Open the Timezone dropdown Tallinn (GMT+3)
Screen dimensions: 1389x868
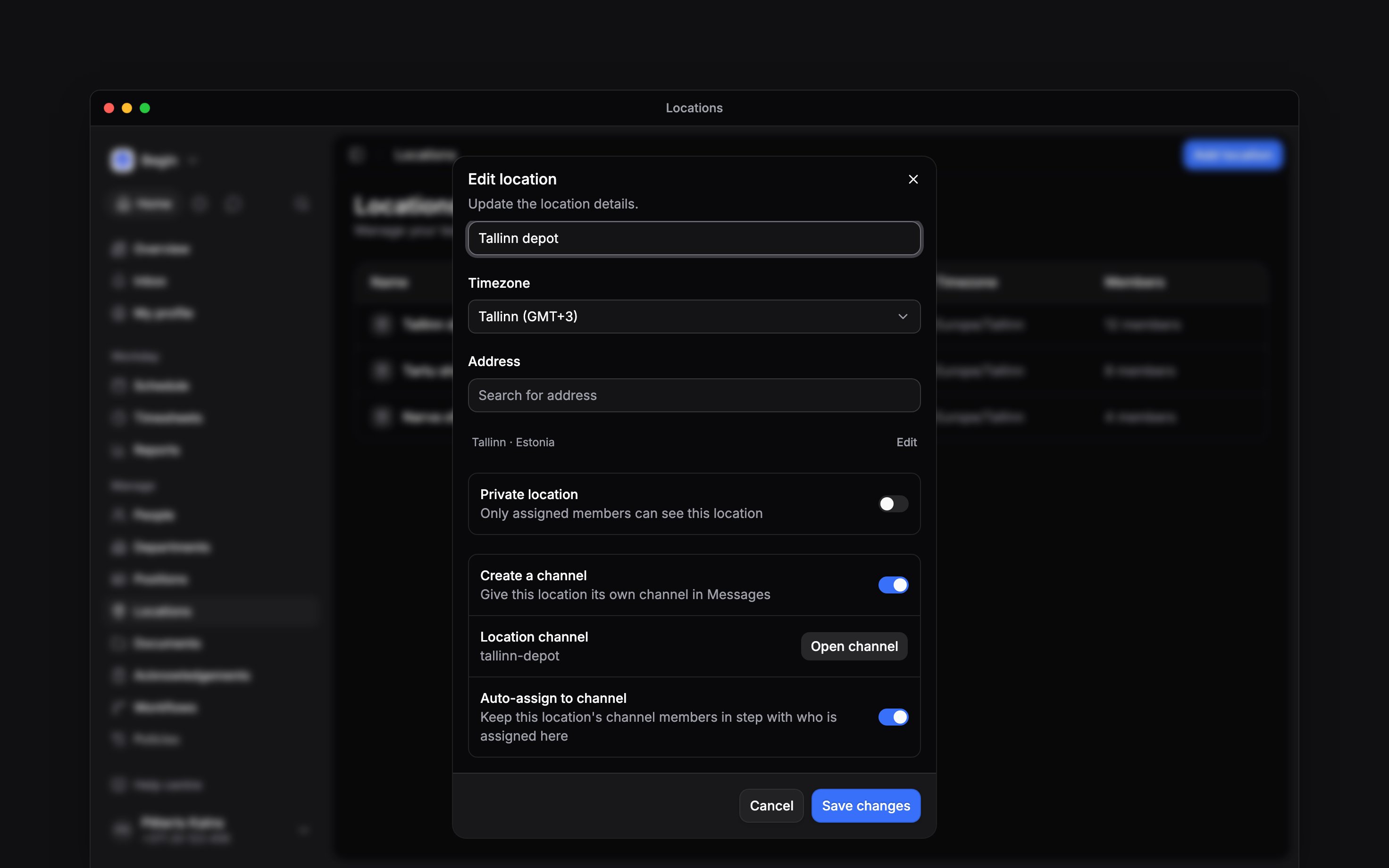pyautogui.click(x=694, y=317)
